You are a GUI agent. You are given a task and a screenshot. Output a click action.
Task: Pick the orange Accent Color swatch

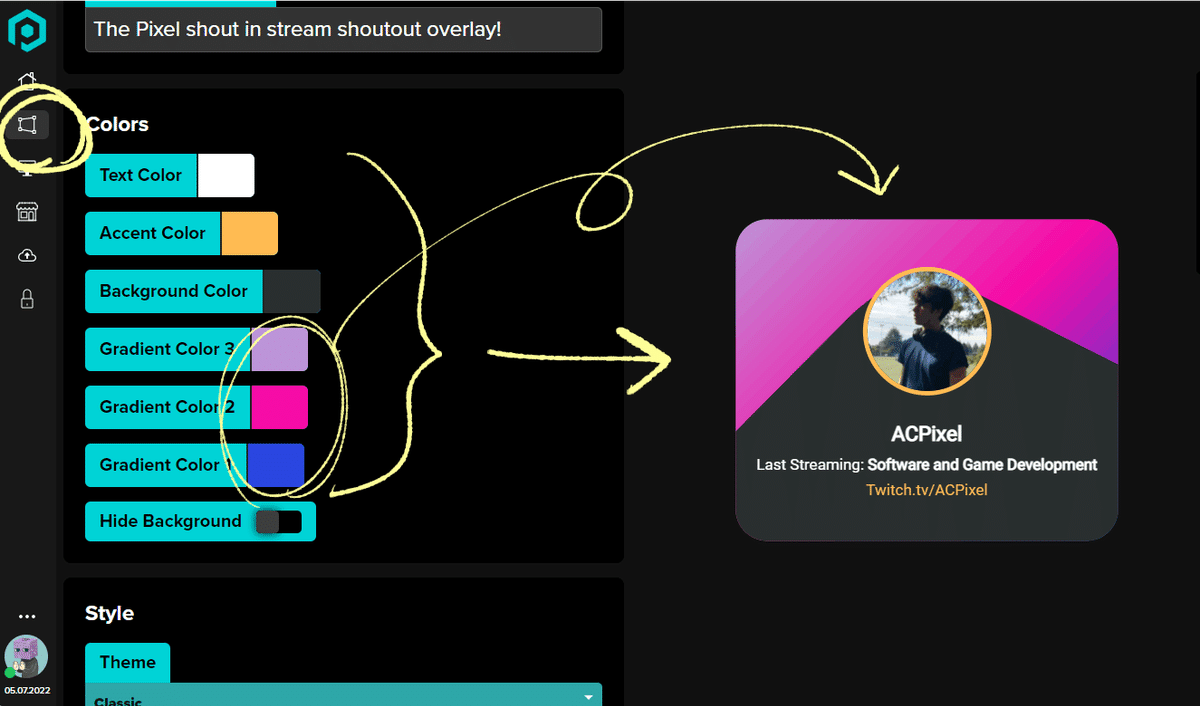coord(249,233)
